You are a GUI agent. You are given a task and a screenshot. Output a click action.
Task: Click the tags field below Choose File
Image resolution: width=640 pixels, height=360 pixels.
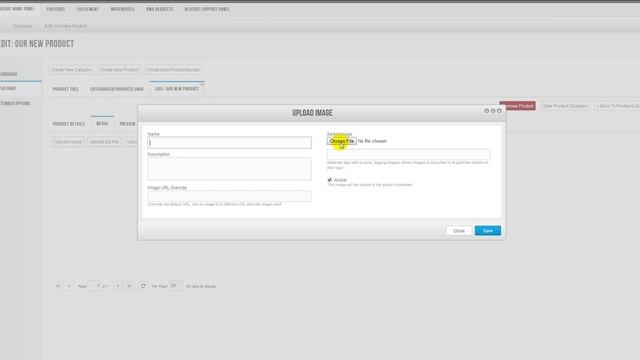409,154
